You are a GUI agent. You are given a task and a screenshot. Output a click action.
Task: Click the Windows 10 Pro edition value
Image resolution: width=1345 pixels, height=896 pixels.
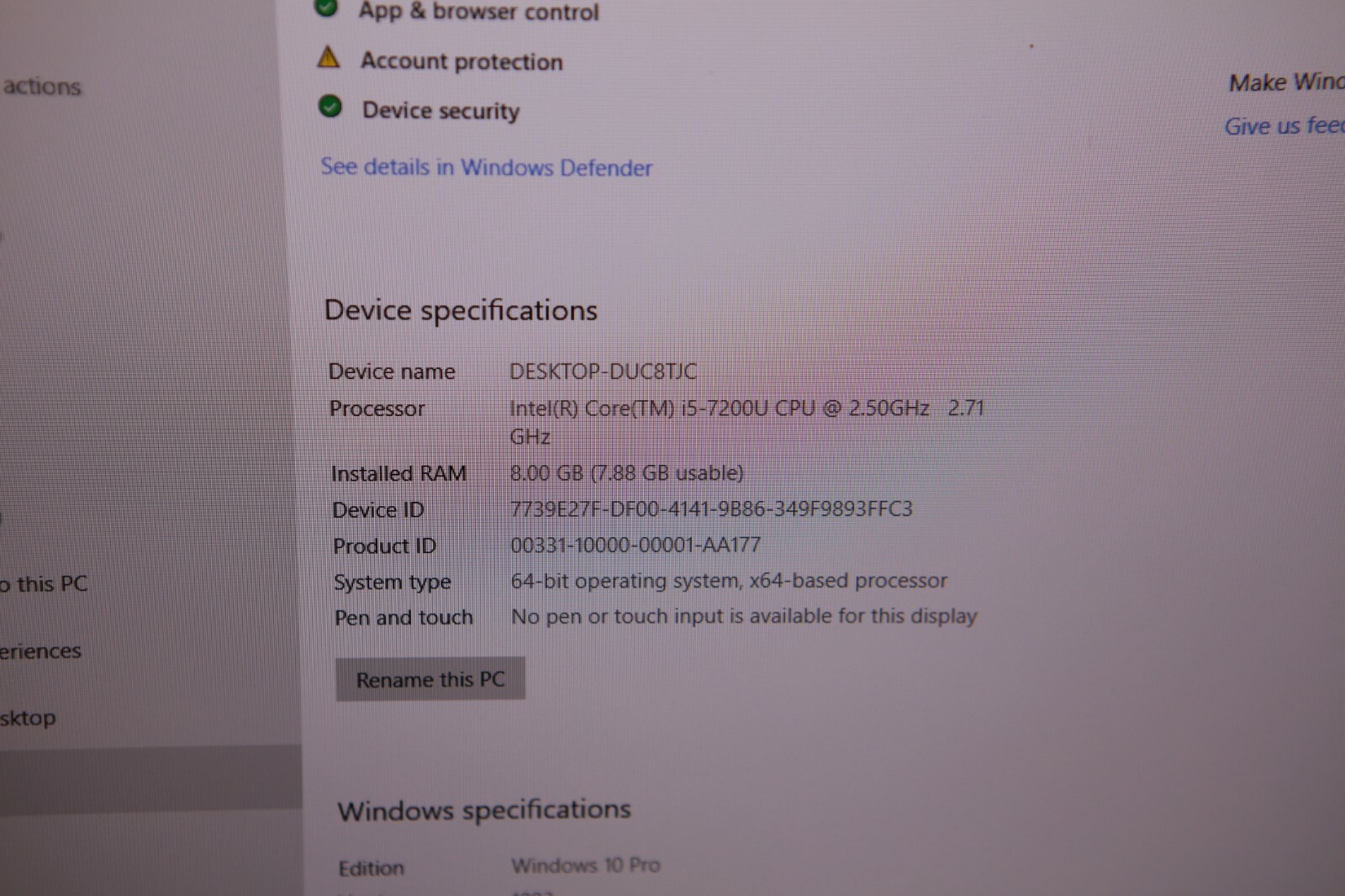coord(586,865)
